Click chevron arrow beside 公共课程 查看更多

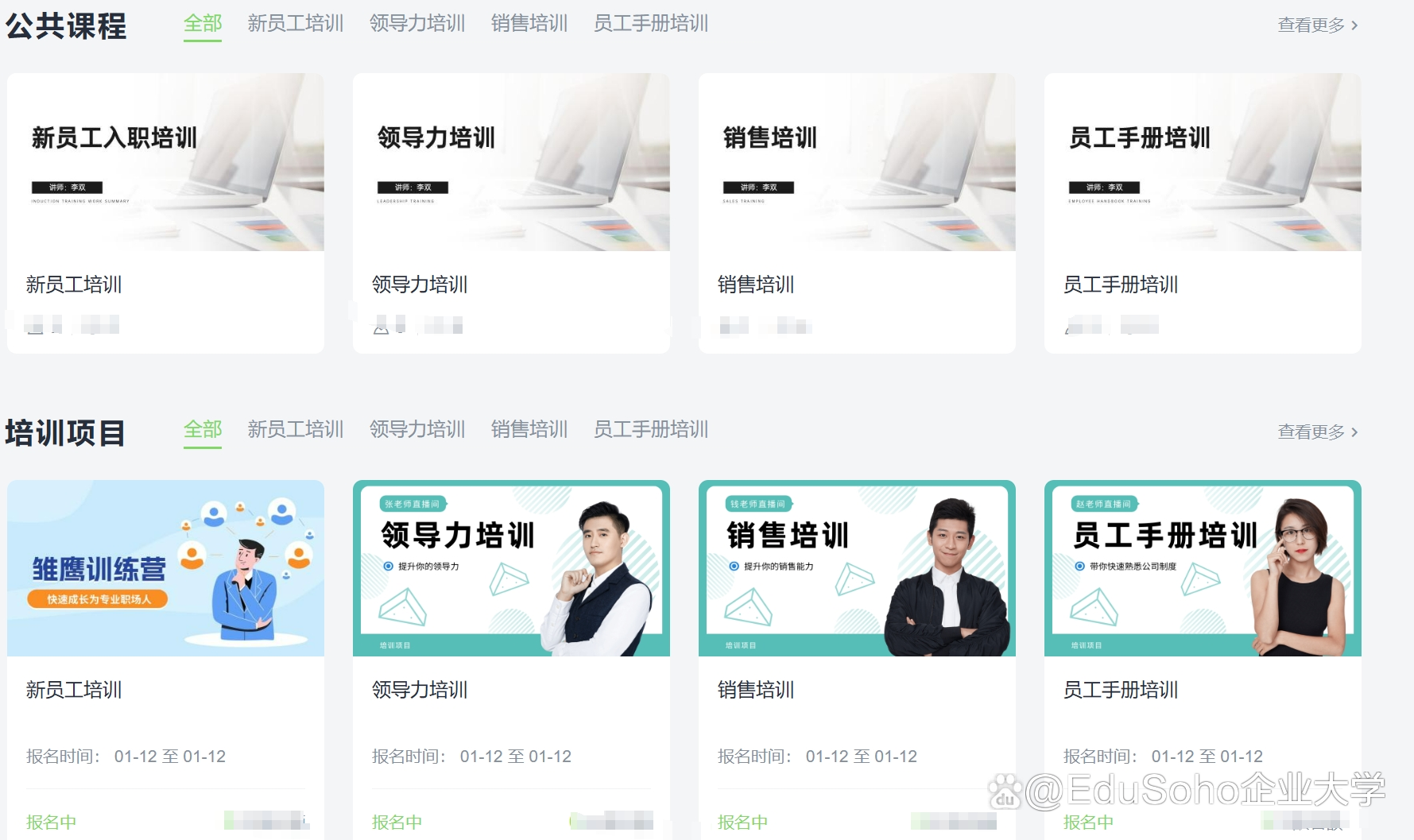point(1354,25)
